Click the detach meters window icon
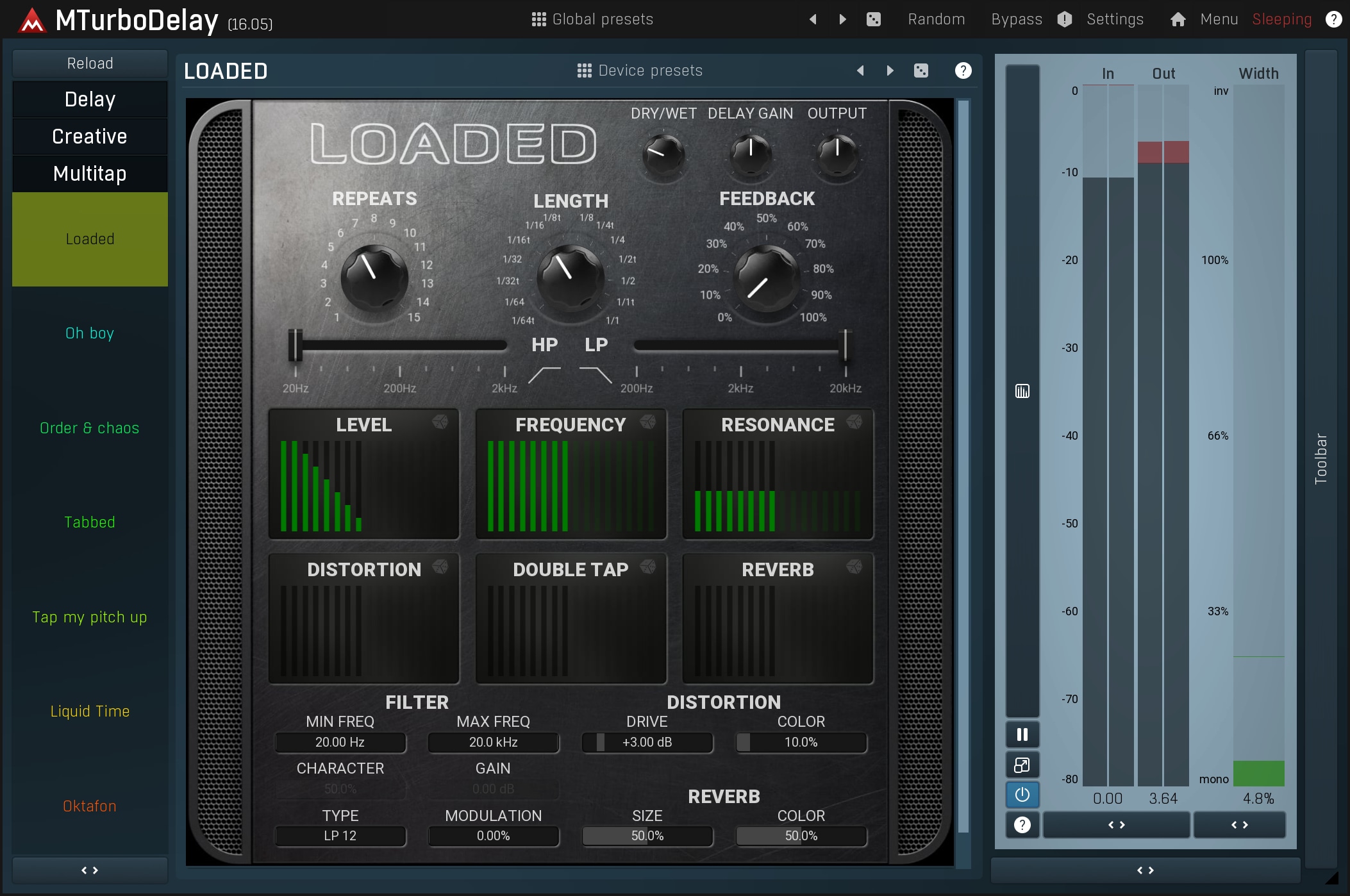This screenshot has height=896, width=1350. click(x=1022, y=765)
